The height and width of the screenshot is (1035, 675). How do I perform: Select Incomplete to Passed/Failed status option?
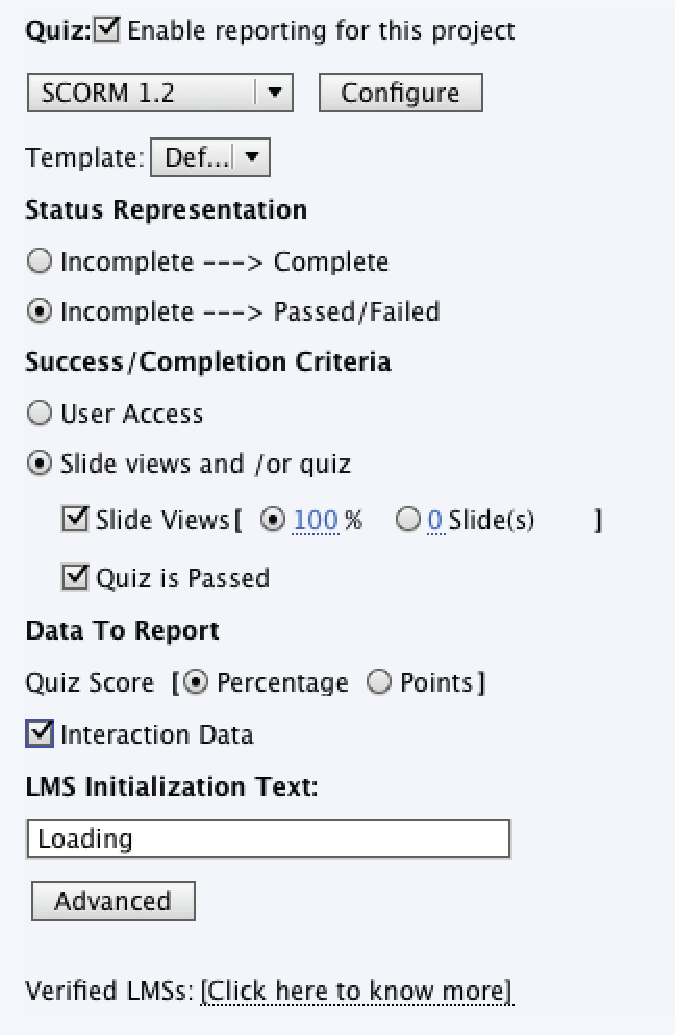39,312
